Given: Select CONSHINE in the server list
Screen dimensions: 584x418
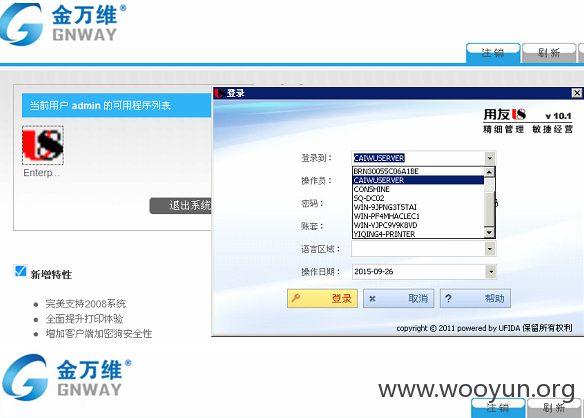Looking at the screenshot, I should tap(418, 189).
